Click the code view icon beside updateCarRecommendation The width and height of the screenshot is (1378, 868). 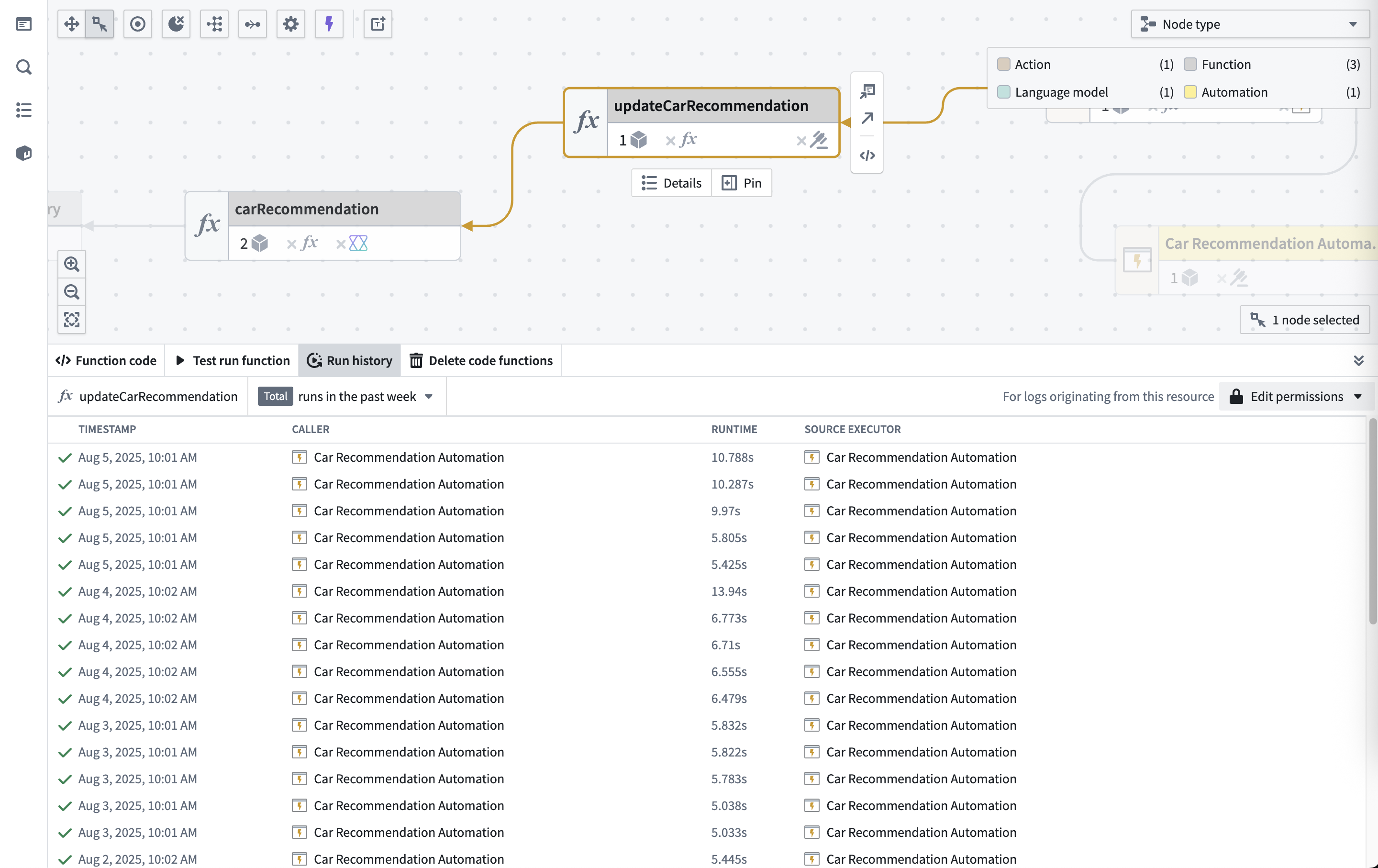[x=867, y=155]
